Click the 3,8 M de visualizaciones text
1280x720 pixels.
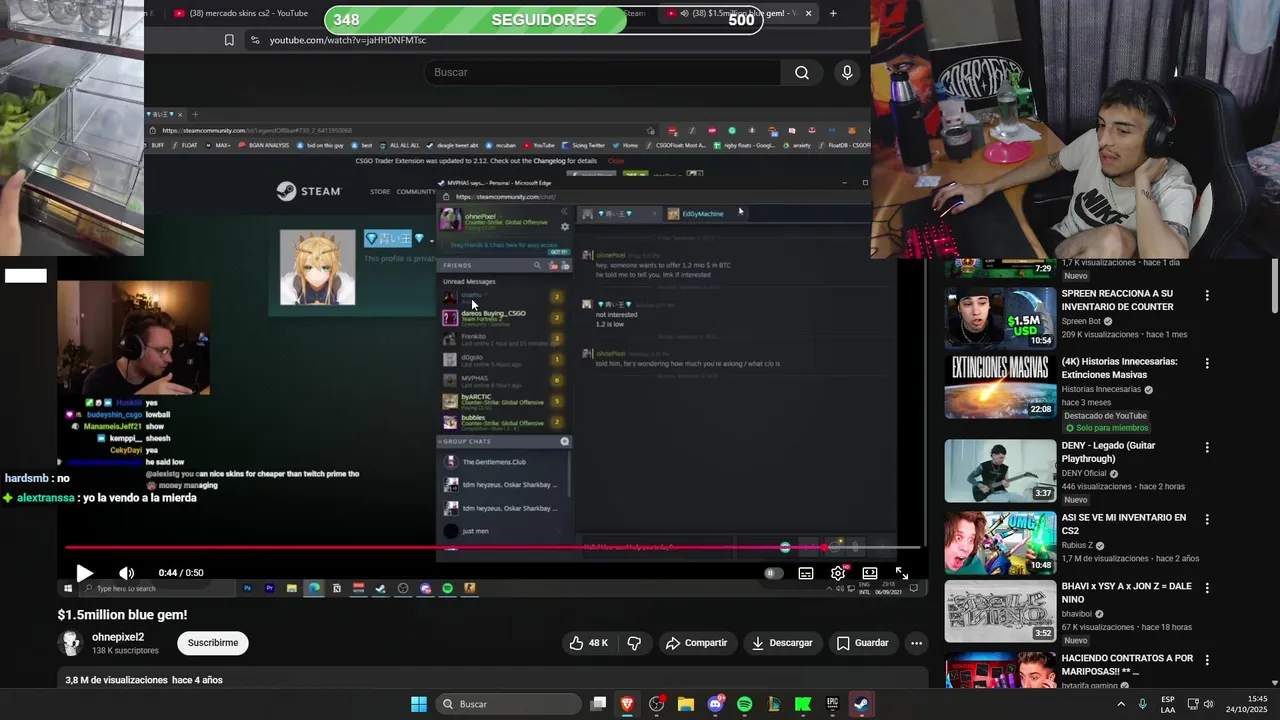pos(116,680)
